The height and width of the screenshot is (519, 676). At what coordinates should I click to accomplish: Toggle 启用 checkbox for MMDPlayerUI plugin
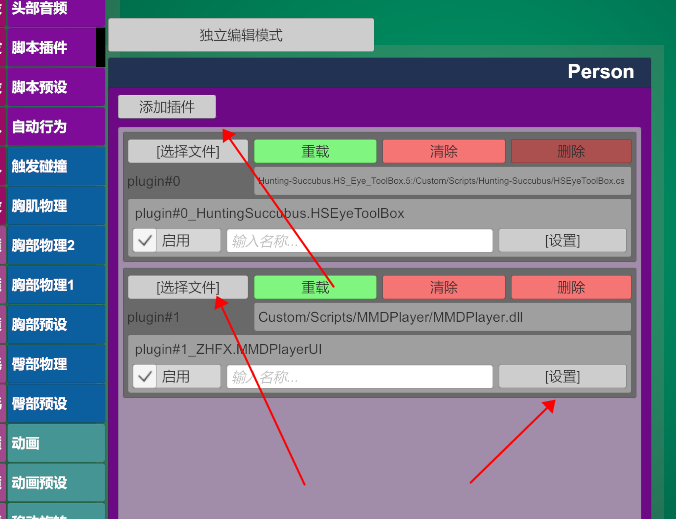[x=144, y=377]
